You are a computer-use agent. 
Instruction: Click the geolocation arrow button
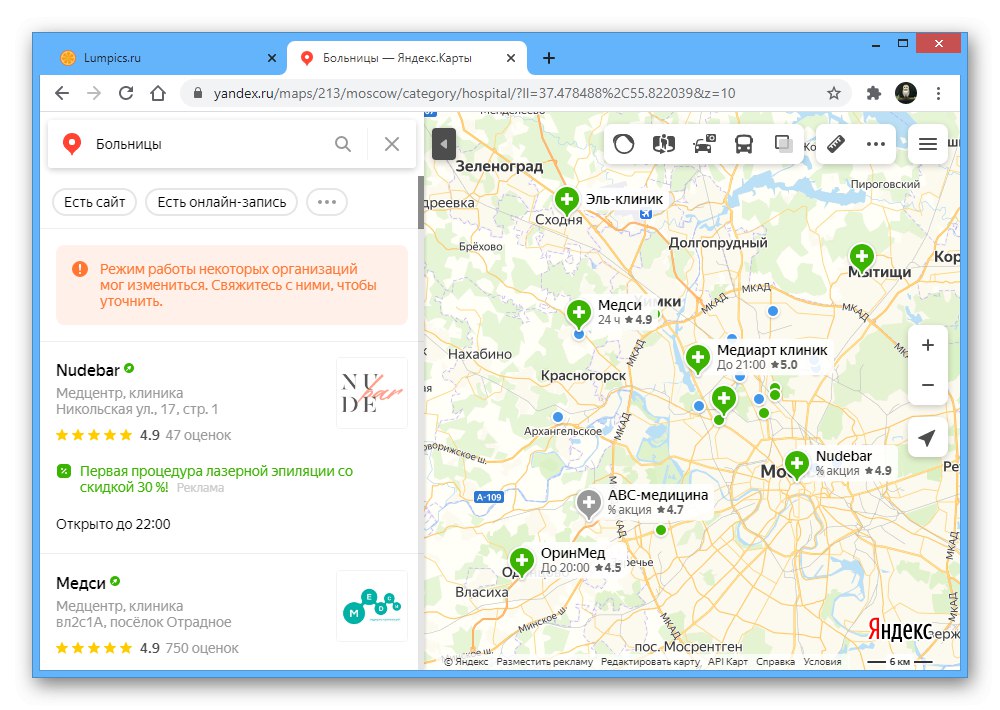(x=928, y=437)
